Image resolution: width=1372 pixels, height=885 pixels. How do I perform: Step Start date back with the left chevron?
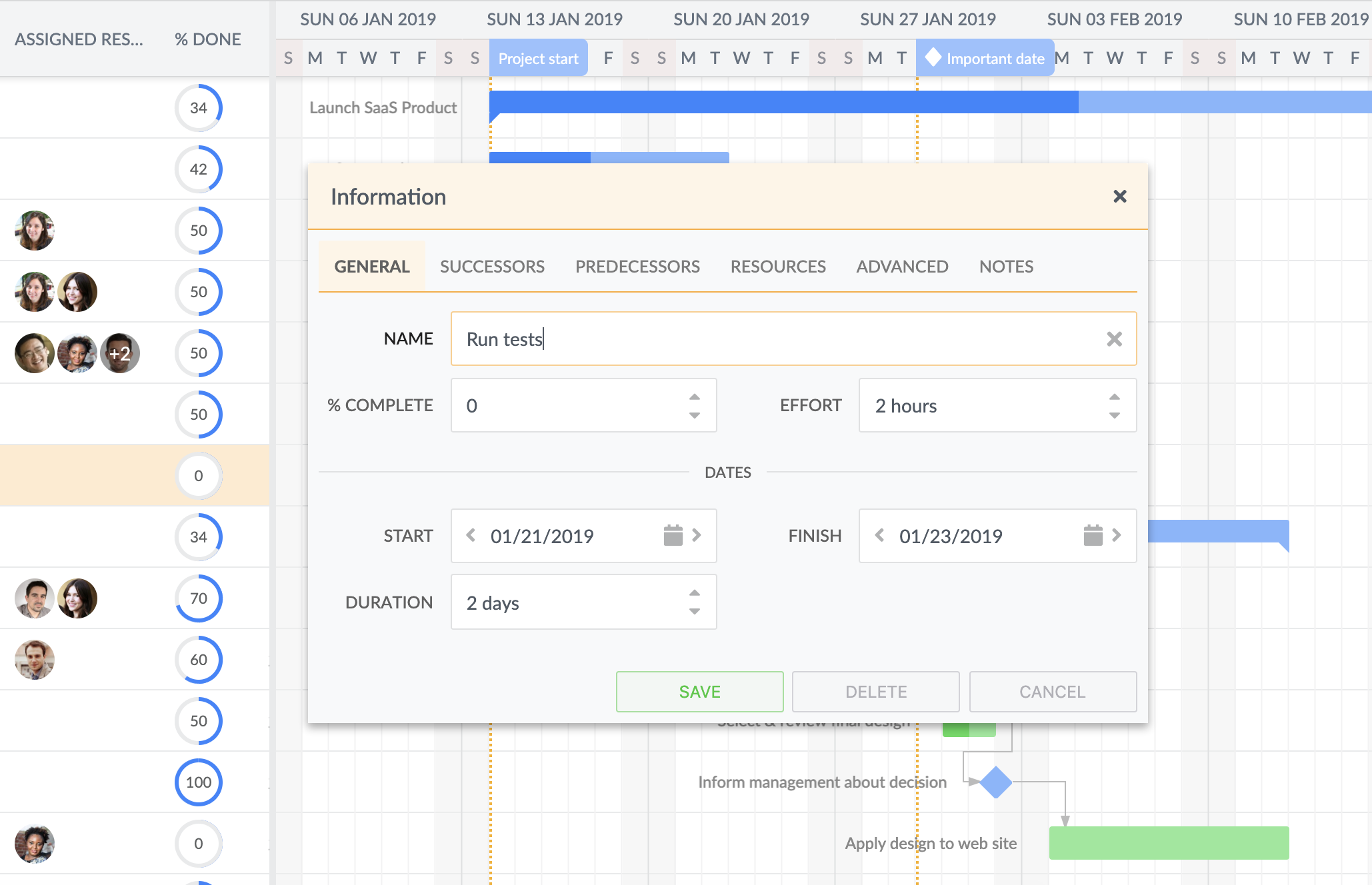click(471, 535)
